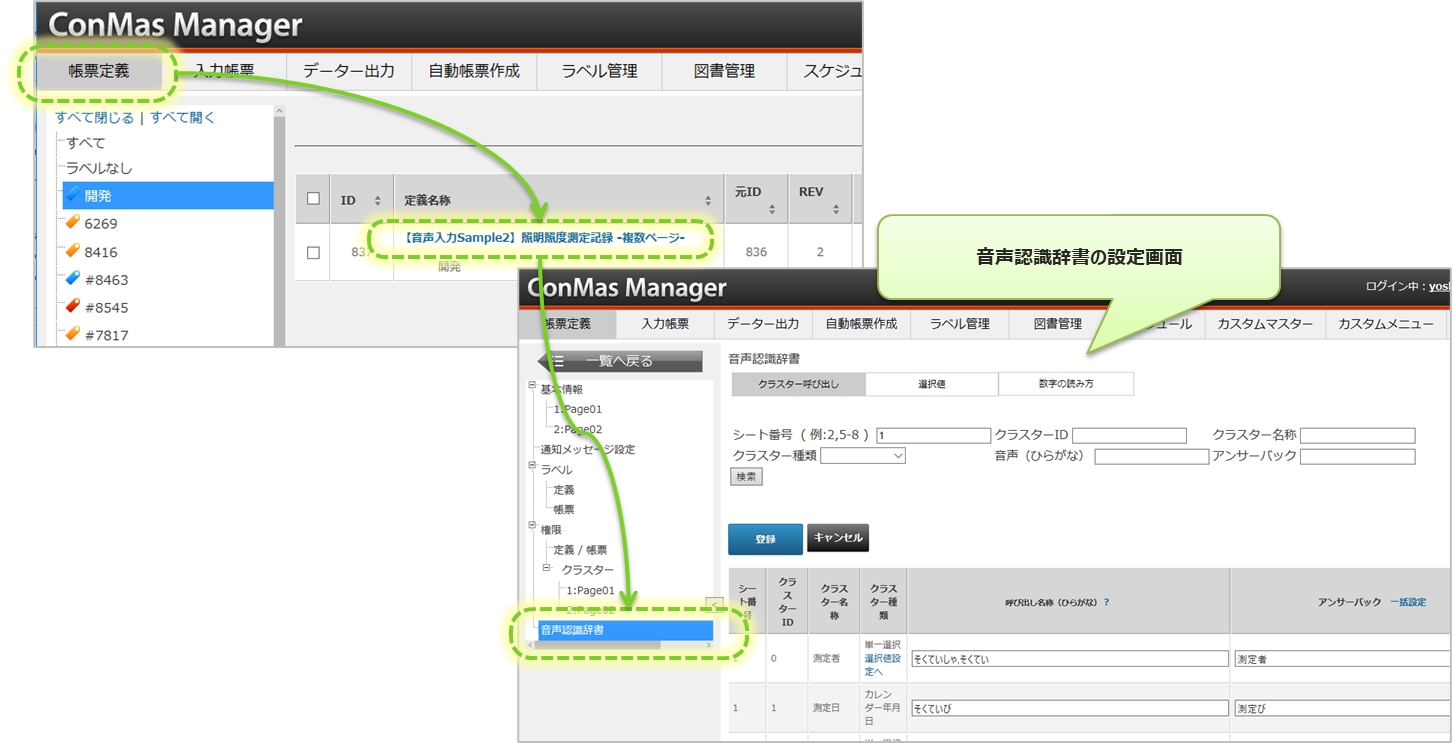Collapse the クラスター tree node
The width and height of the screenshot is (1452, 743).
[547, 567]
